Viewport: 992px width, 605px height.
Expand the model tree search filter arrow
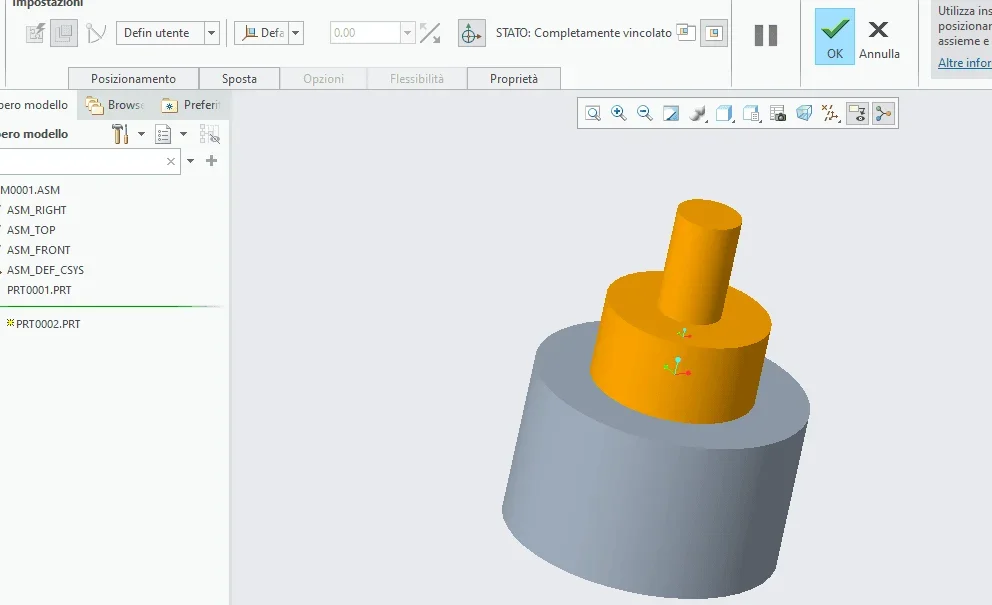point(190,161)
